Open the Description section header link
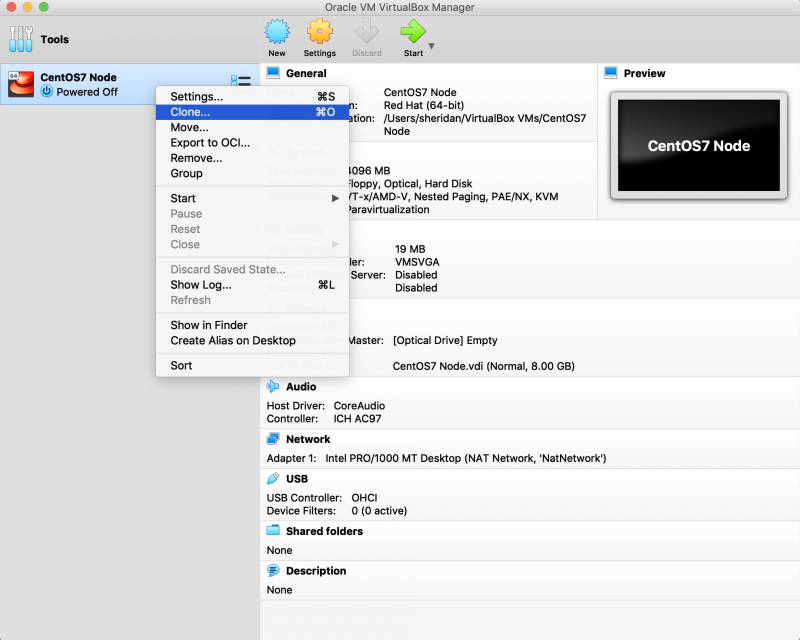 point(316,571)
